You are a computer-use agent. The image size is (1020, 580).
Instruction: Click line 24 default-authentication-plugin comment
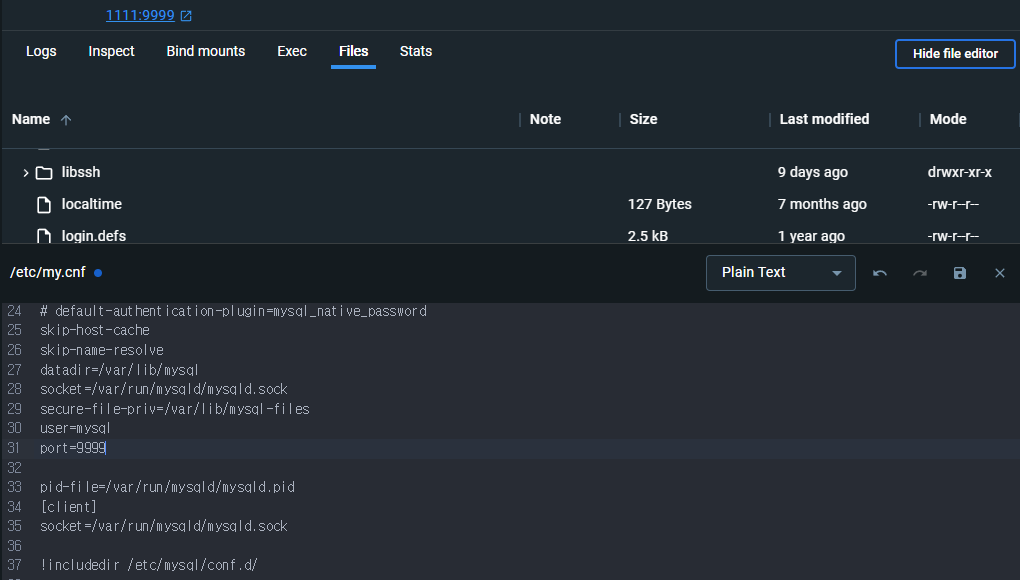[x=234, y=311]
